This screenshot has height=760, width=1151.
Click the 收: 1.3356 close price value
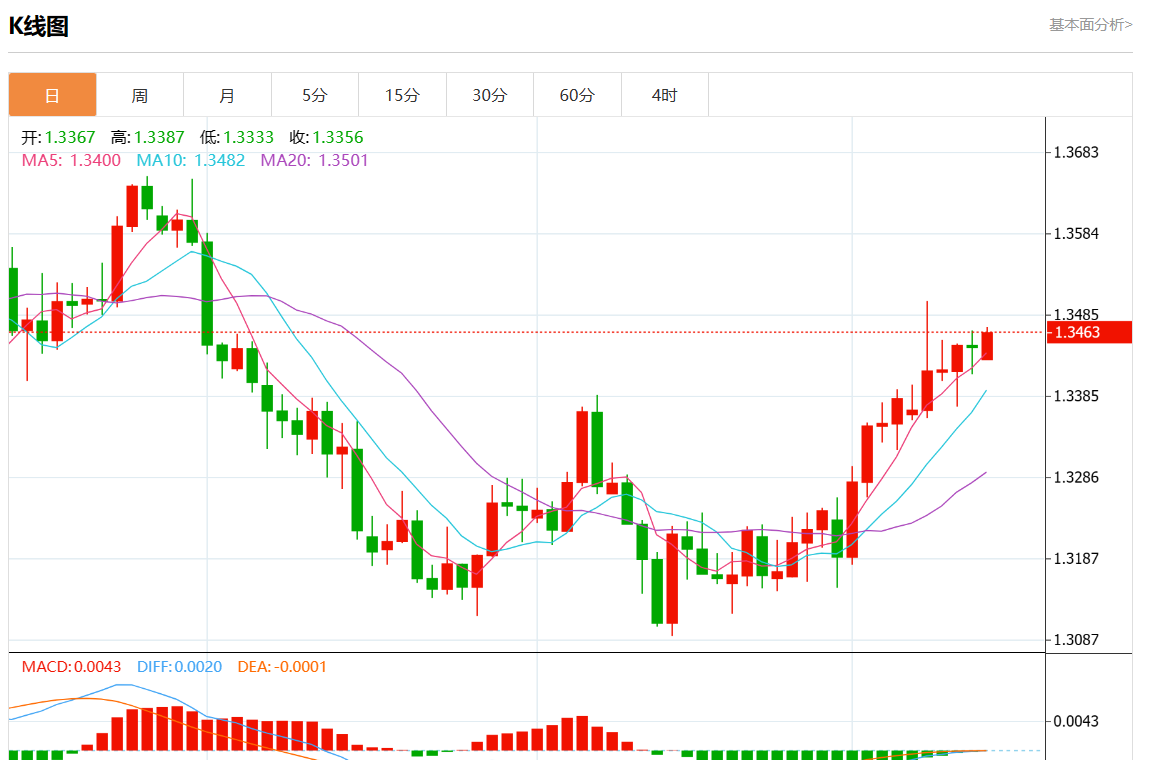[x=326, y=137]
